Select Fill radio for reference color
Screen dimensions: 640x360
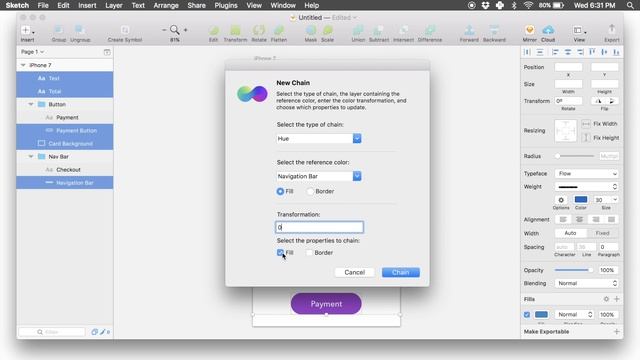point(280,191)
